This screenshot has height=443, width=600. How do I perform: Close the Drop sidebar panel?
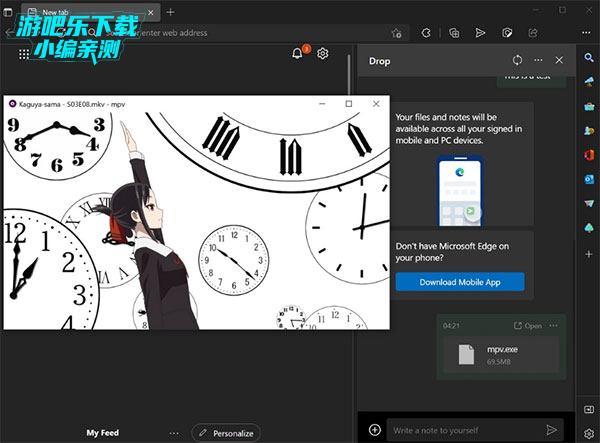point(559,60)
